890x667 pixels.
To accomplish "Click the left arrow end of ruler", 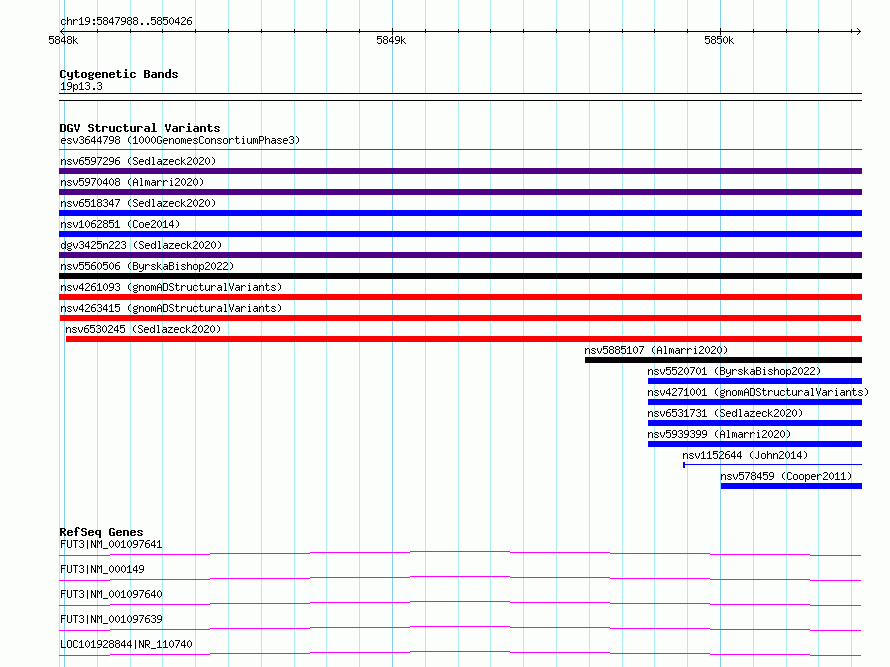I will click(x=63, y=31).
